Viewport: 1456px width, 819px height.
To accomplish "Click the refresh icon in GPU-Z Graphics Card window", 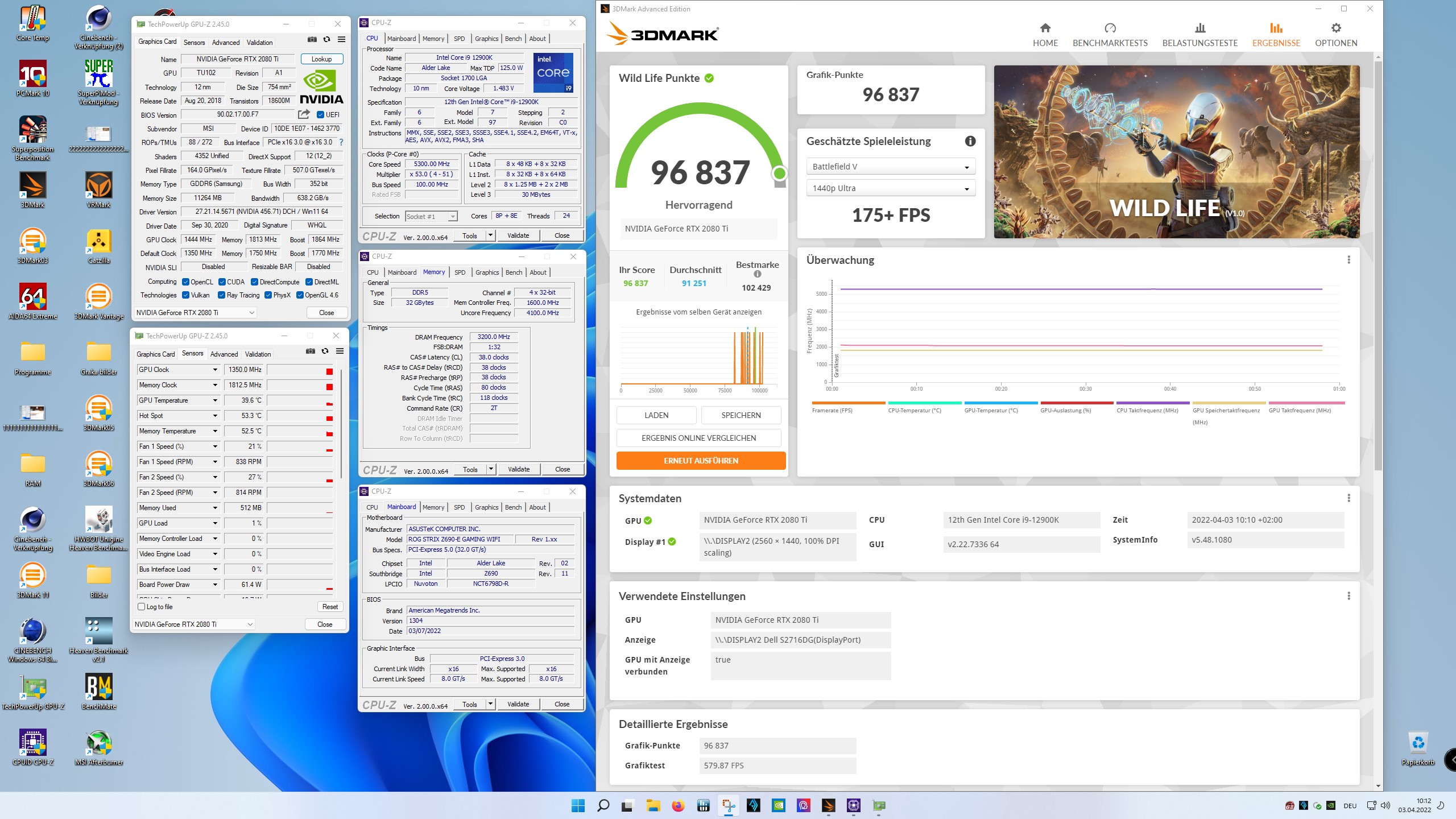I will tap(326, 40).
